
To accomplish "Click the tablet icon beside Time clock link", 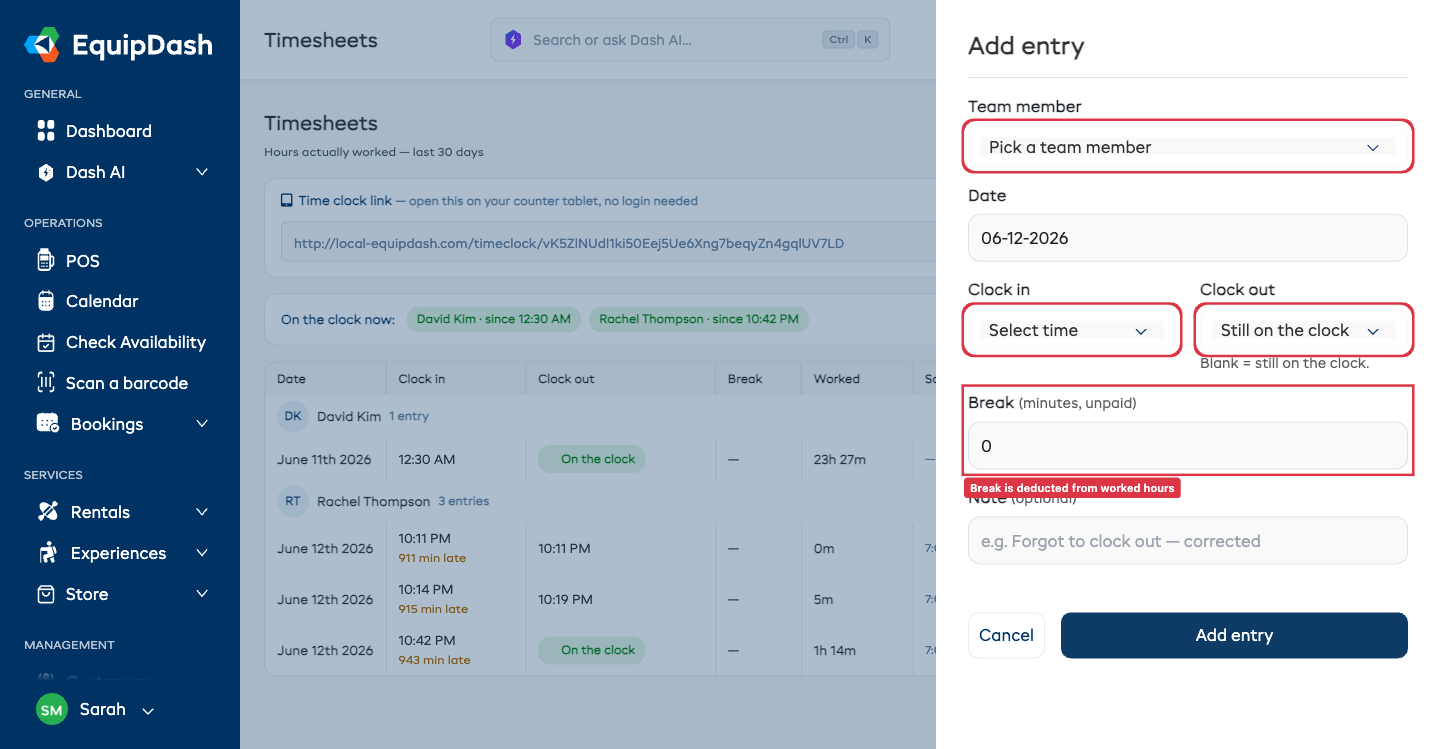I will pos(287,200).
